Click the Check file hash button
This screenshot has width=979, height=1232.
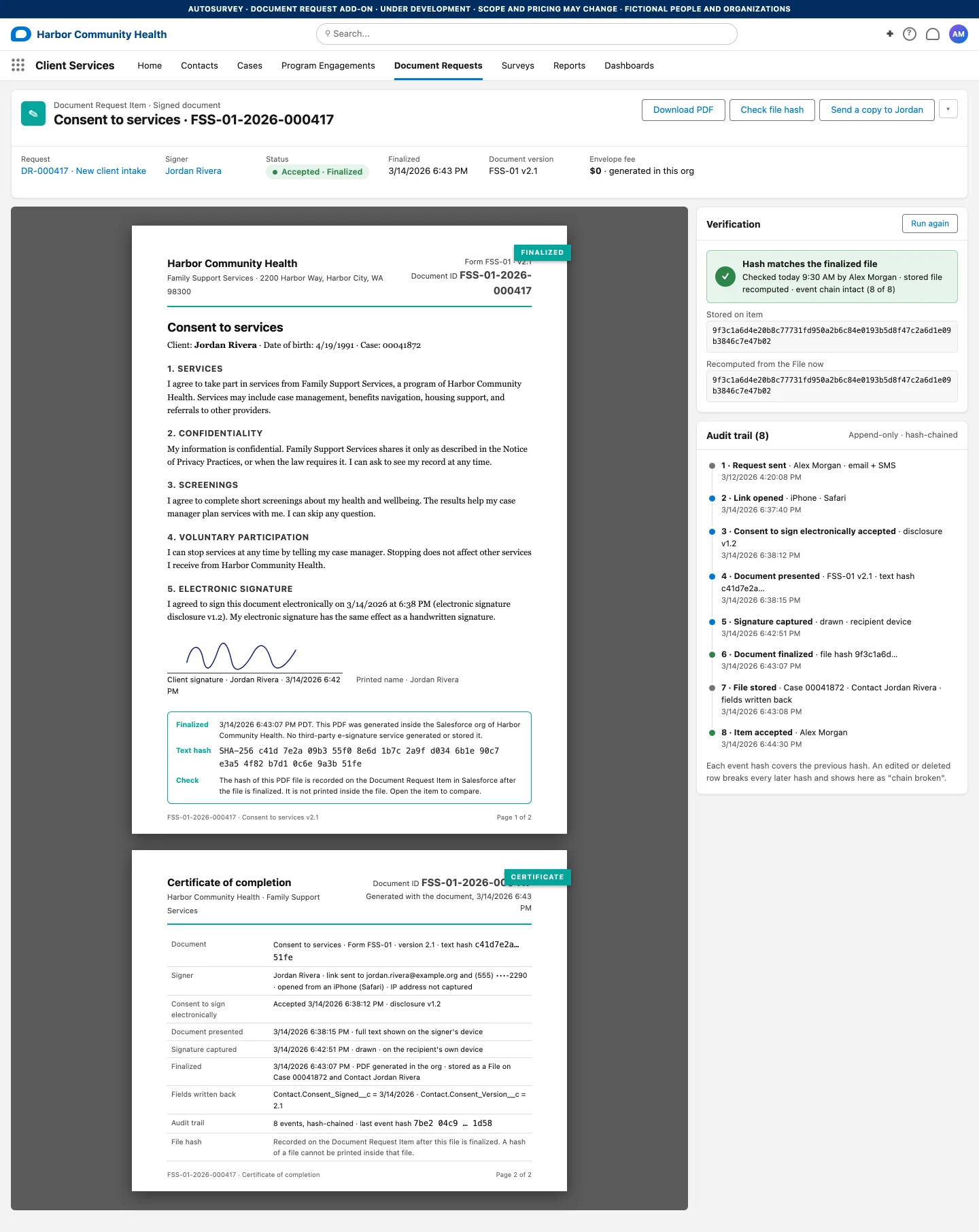(772, 110)
